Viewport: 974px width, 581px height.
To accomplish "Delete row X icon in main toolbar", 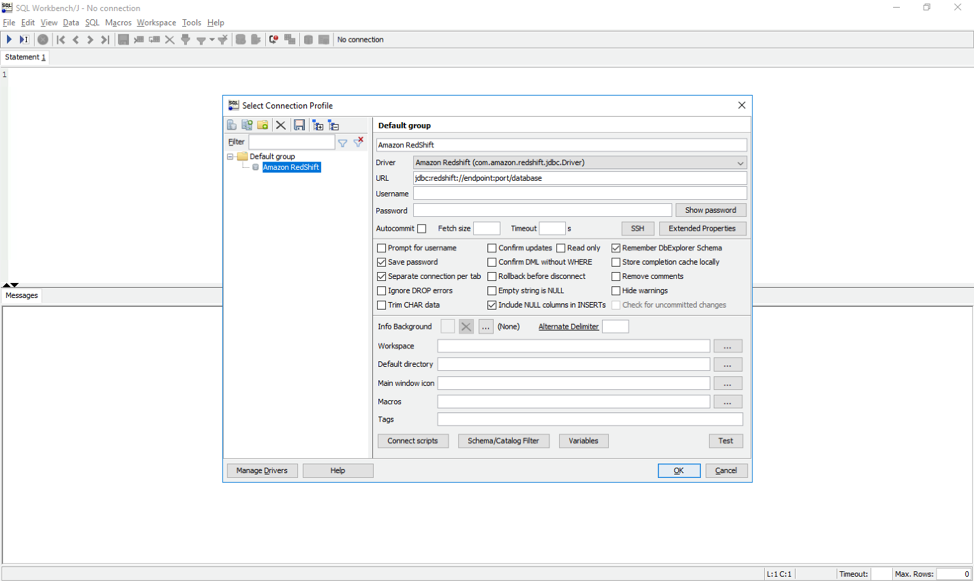I will click(170, 39).
